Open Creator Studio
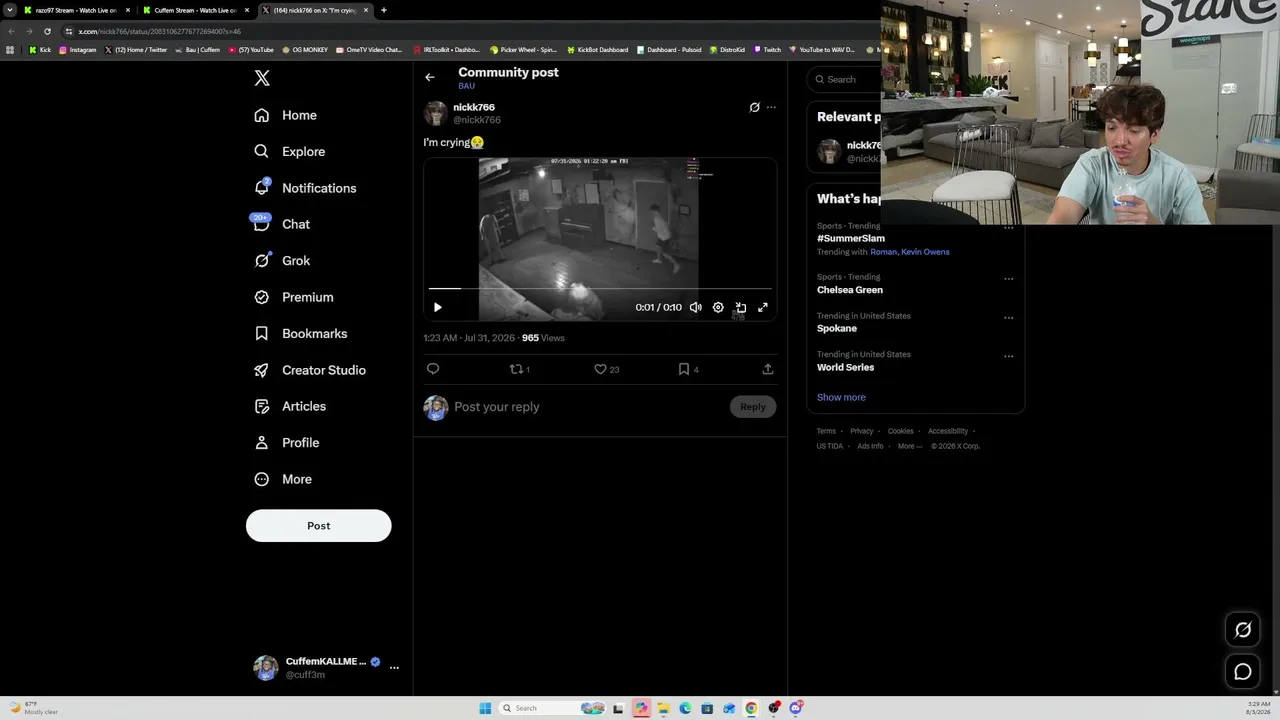Image resolution: width=1280 pixels, height=720 pixels. pyautogui.click(x=309, y=370)
